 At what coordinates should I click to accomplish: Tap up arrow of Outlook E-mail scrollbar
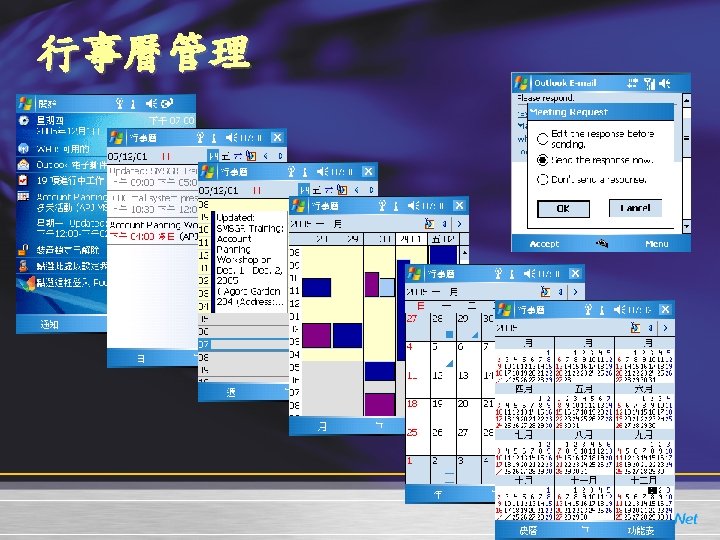[686, 100]
